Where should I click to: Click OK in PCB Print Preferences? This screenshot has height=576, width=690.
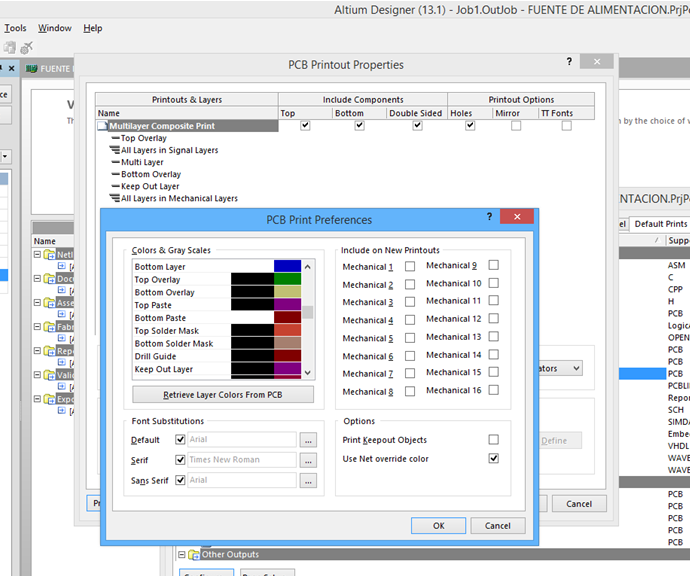[438, 526]
